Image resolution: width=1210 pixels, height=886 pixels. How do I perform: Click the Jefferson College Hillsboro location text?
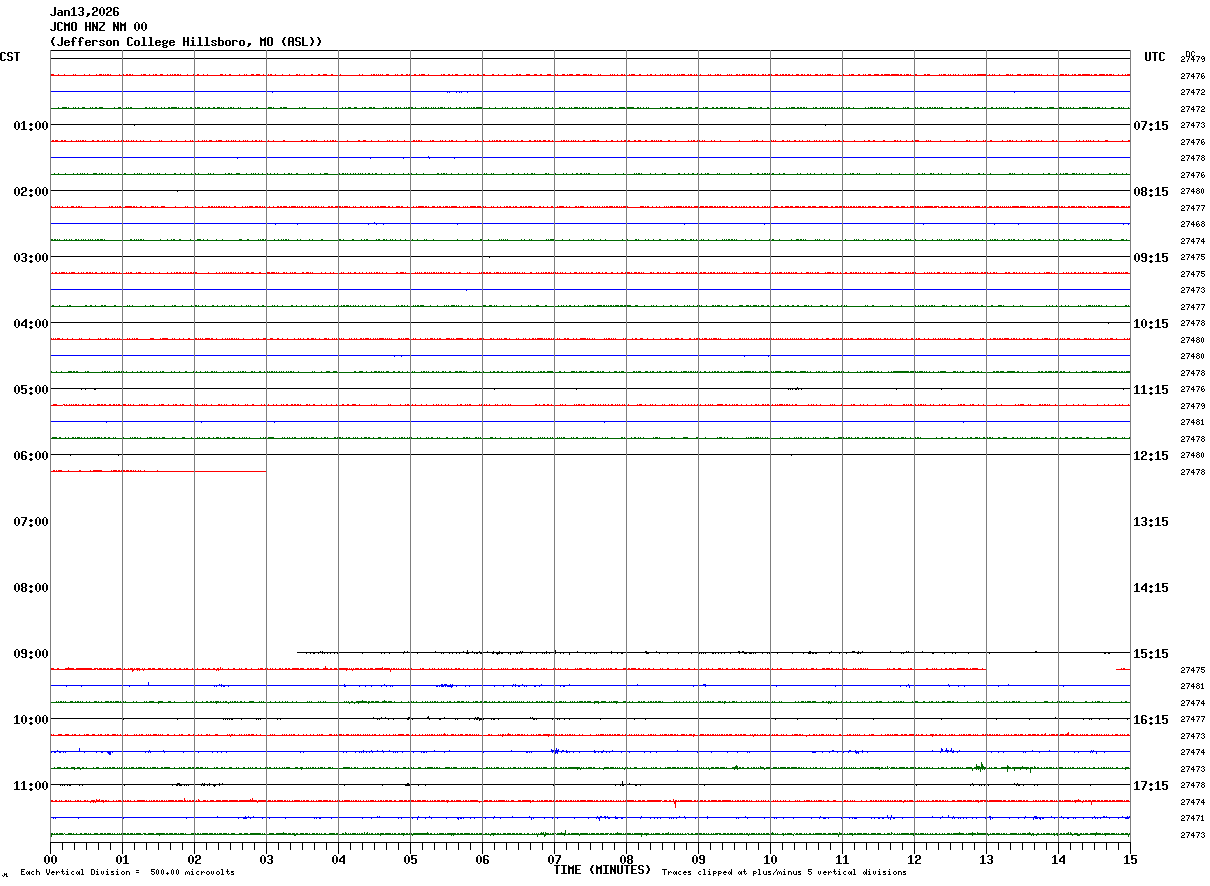coord(186,42)
